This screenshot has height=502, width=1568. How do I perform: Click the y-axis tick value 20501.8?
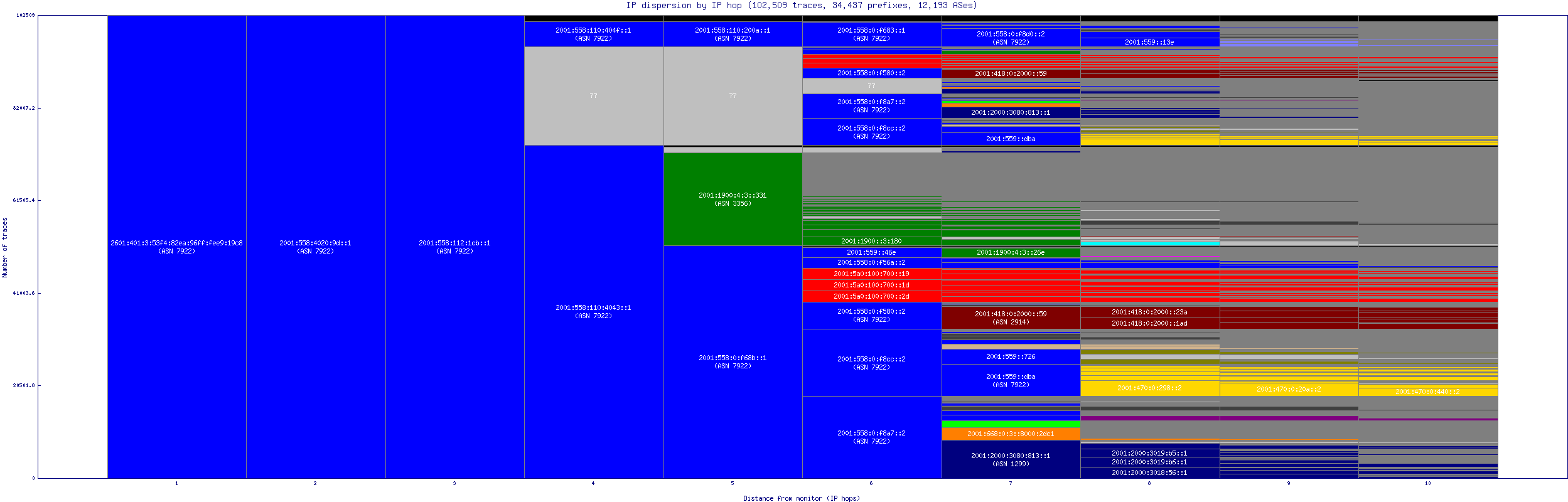24,385
